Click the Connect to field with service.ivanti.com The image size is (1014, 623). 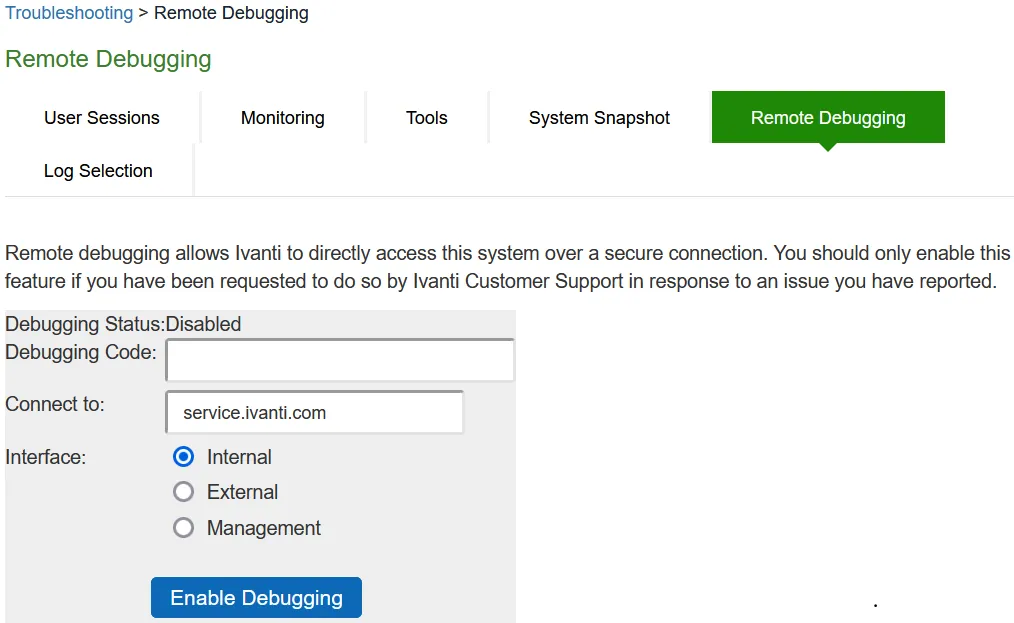tap(314, 412)
